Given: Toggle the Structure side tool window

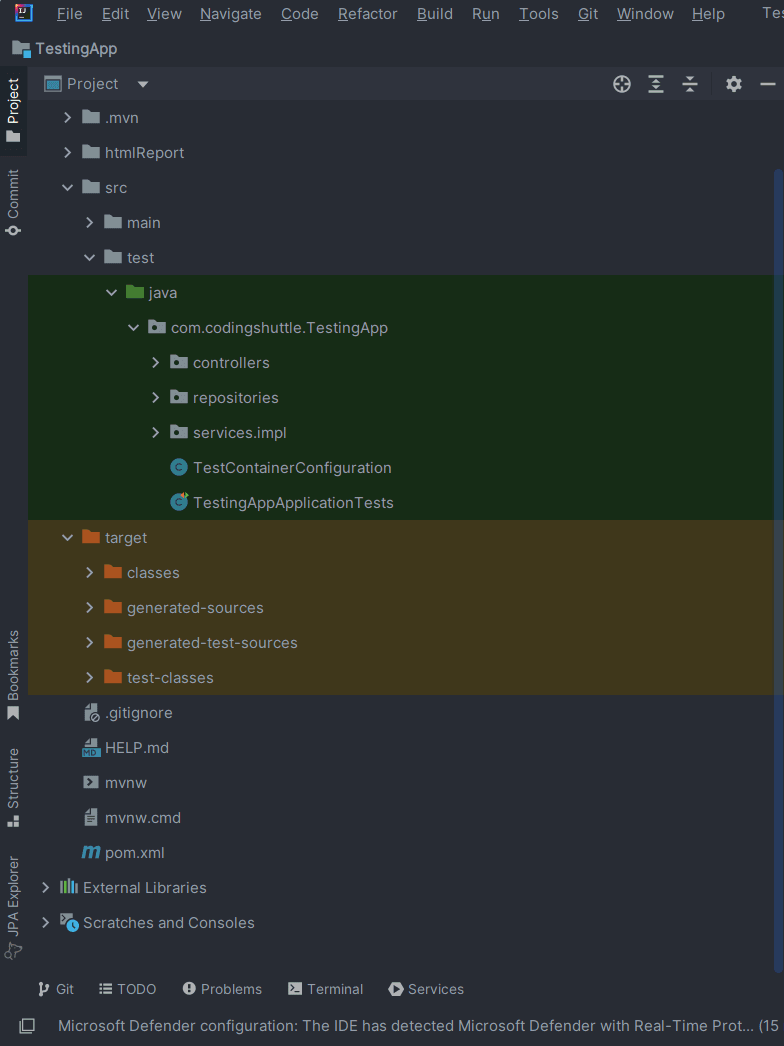Looking at the screenshot, I should [x=13, y=788].
